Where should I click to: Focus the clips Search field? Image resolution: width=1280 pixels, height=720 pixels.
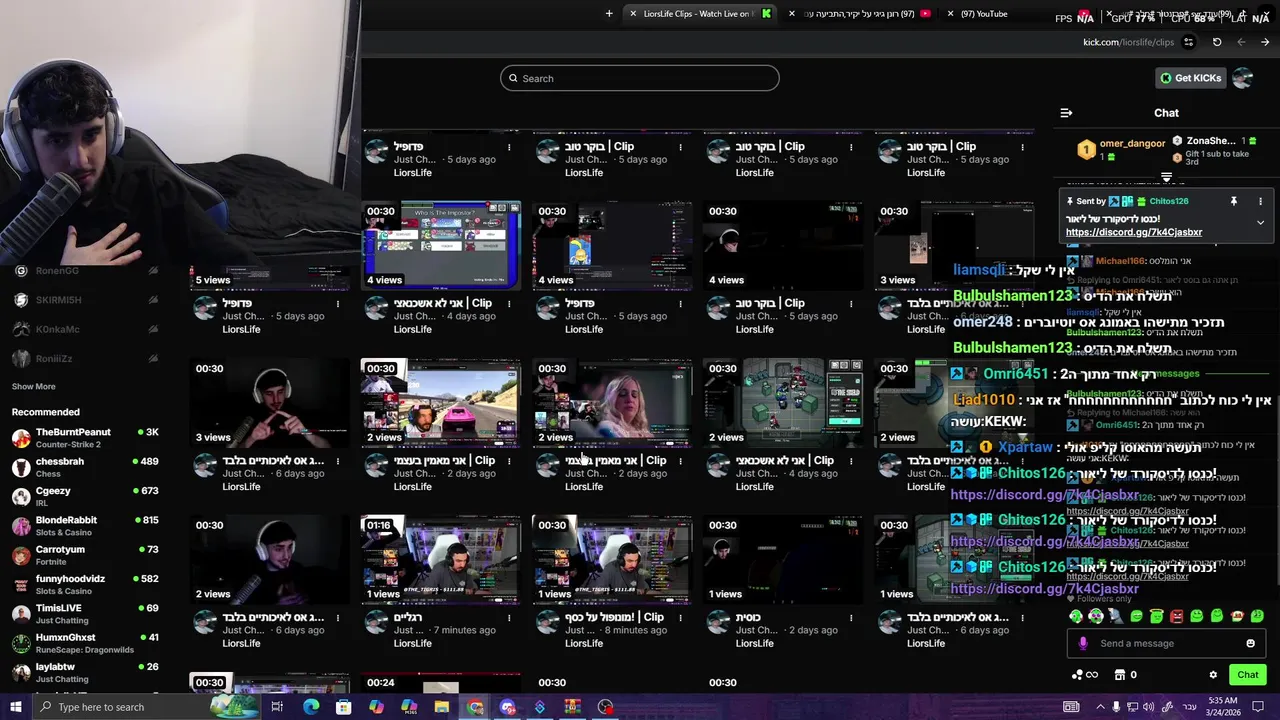(640, 78)
